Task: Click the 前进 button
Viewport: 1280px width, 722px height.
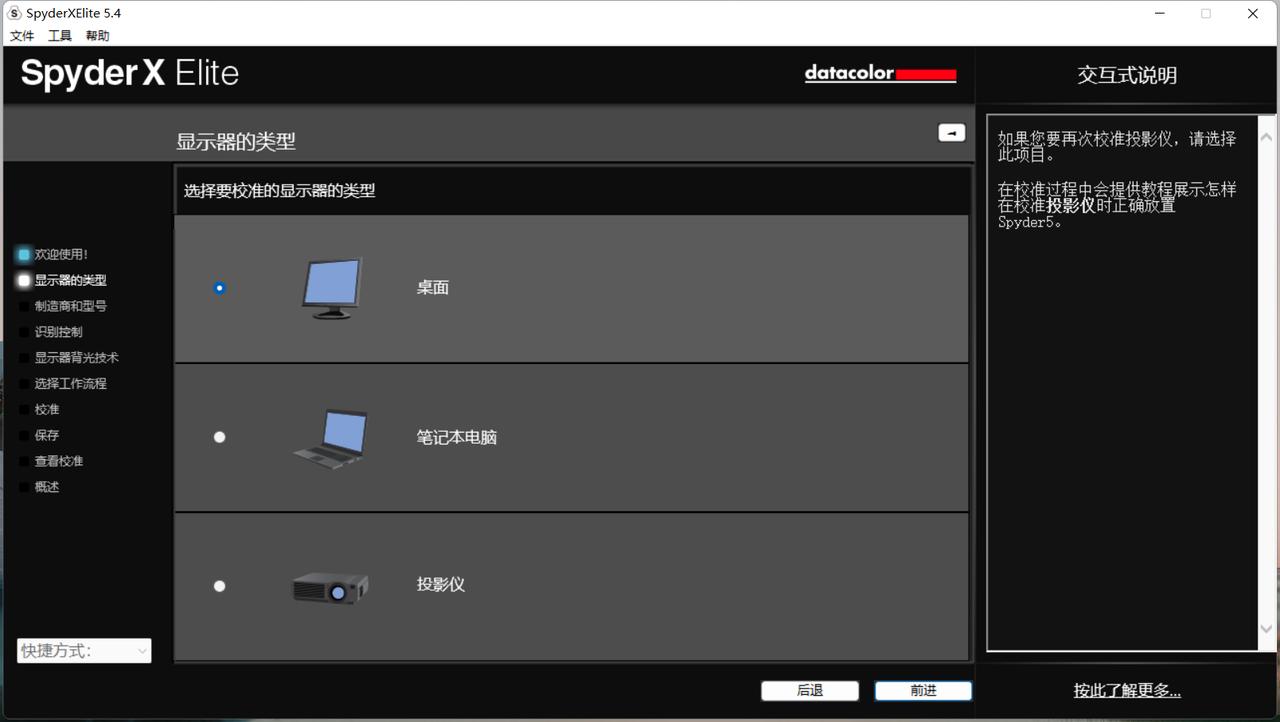Action: 923,691
